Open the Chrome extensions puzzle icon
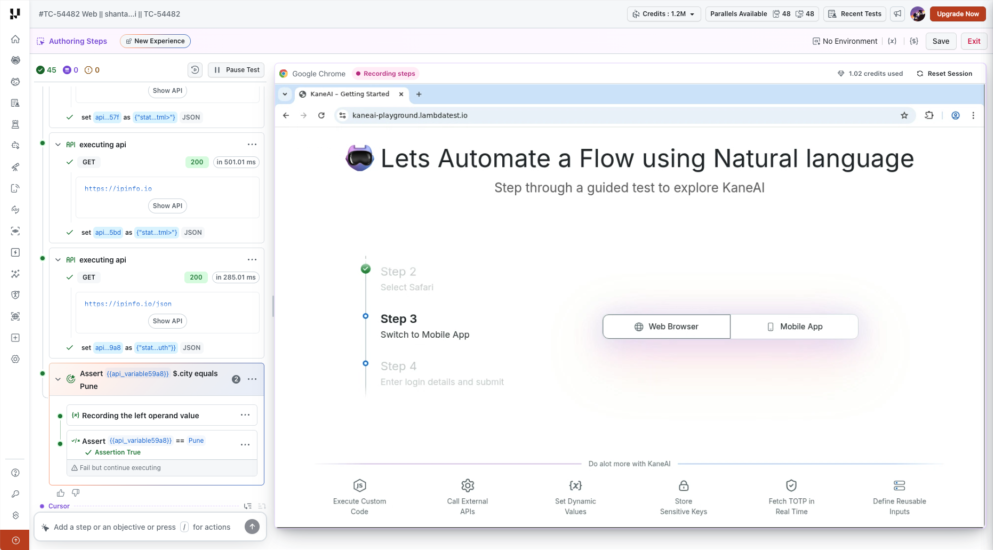 [x=929, y=115]
